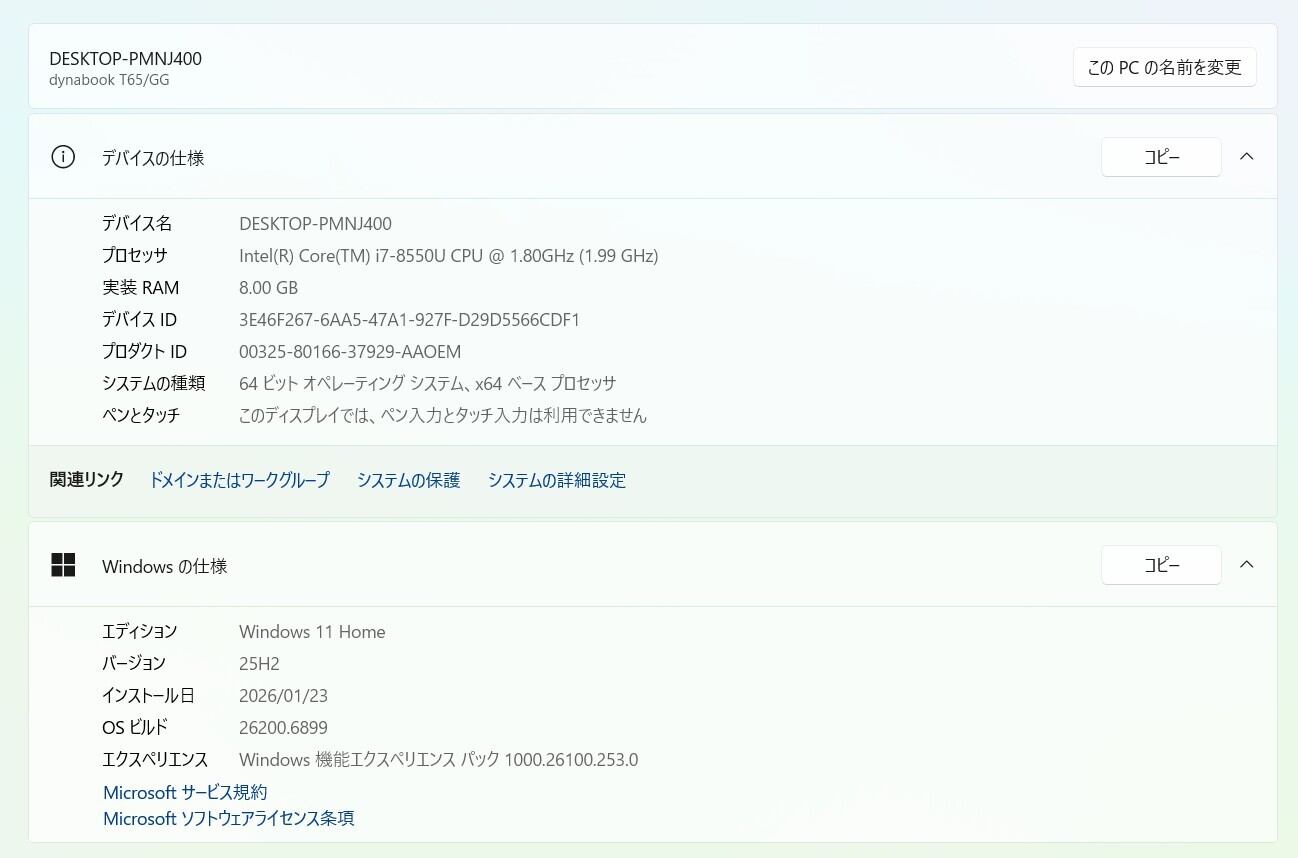Select the PC name DESKTOP-PMNJ400 header text
This screenshot has height=858, width=1298.
[x=125, y=59]
